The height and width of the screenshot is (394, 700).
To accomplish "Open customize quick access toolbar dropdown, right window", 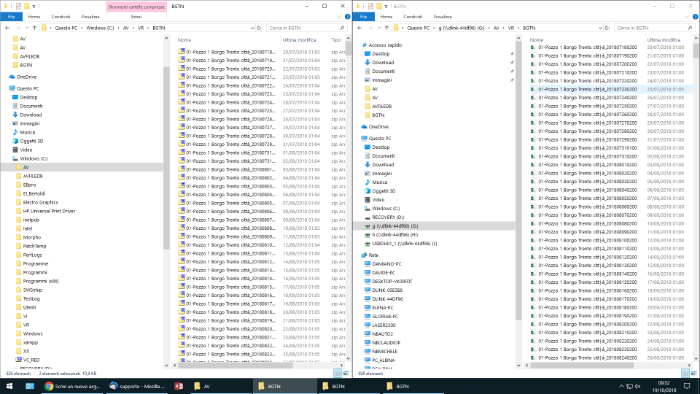I will click(x=386, y=6).
